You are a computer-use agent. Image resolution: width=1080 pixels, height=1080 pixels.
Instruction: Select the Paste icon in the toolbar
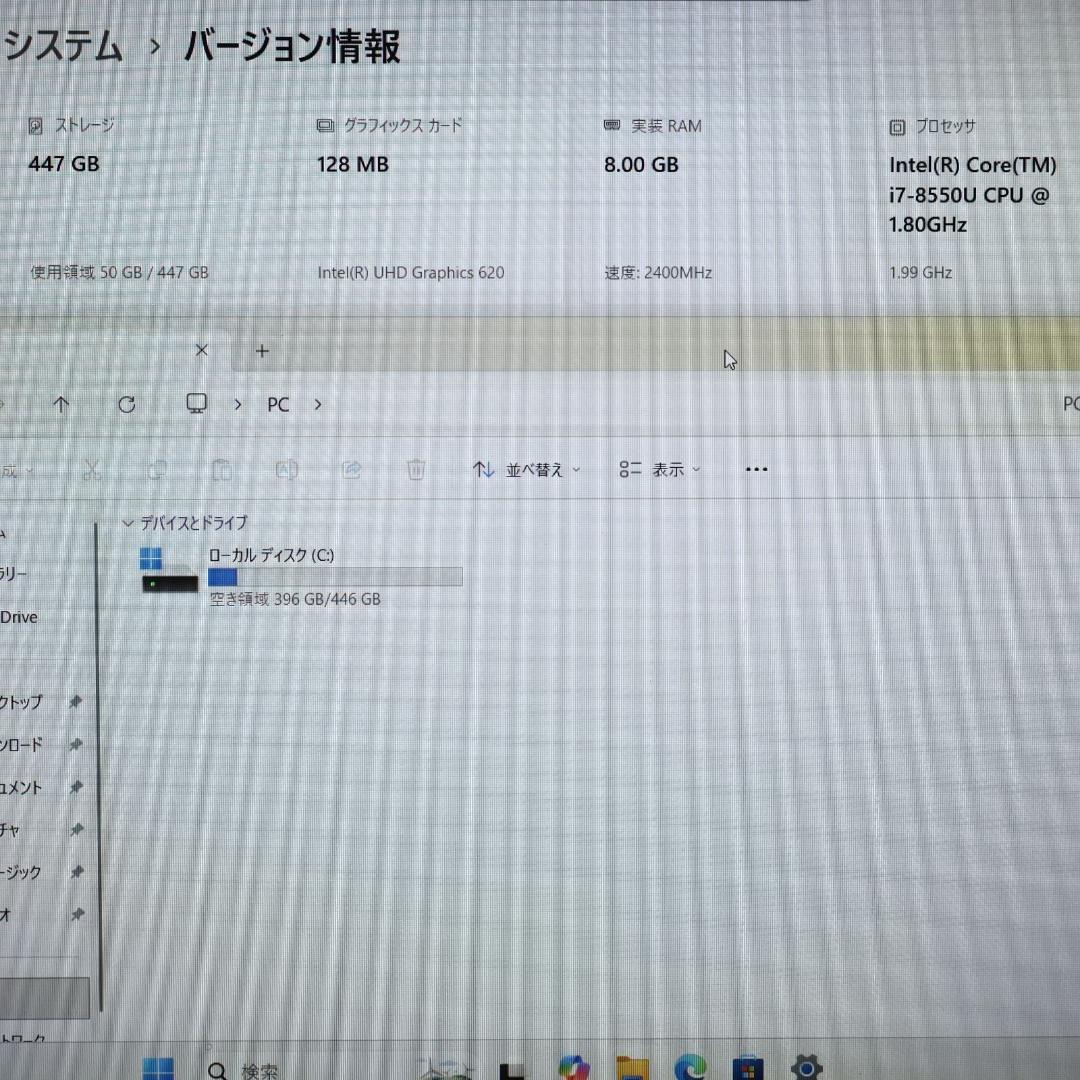pos(222,469)
